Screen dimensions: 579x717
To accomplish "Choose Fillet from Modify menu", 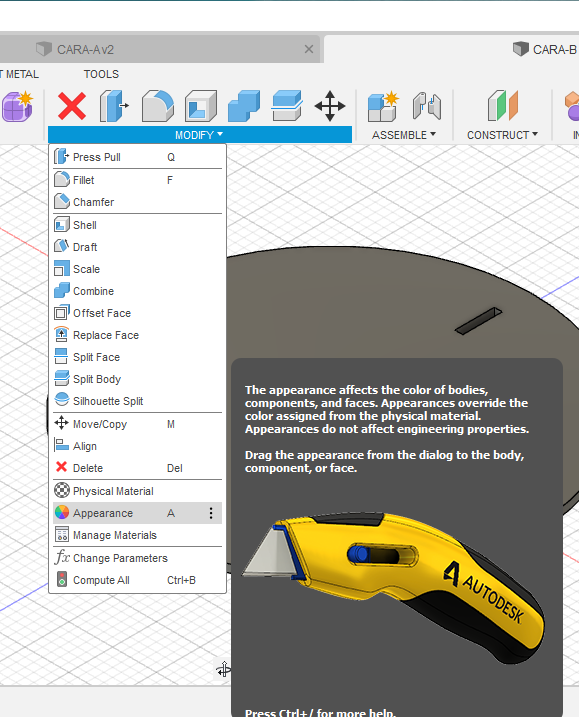I will tap(137, 180).
